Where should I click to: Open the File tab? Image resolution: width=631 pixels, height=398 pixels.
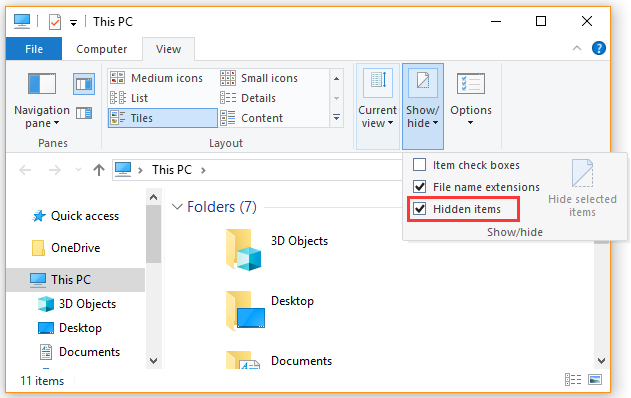(34, 49)
